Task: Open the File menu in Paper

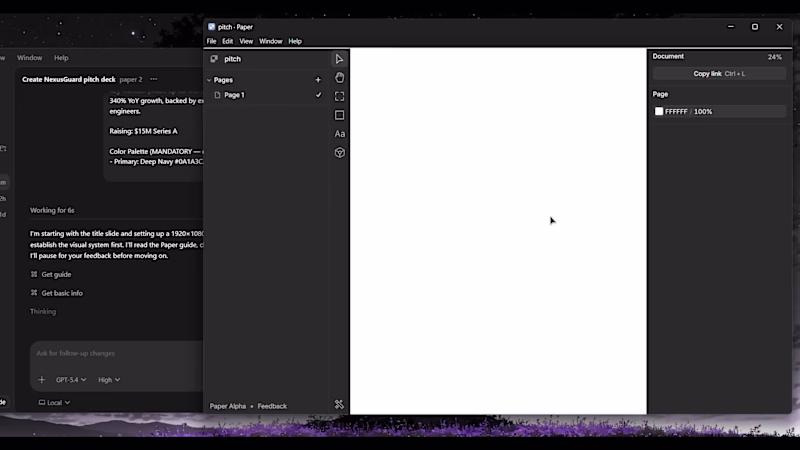Action: [x=211, y=41]
